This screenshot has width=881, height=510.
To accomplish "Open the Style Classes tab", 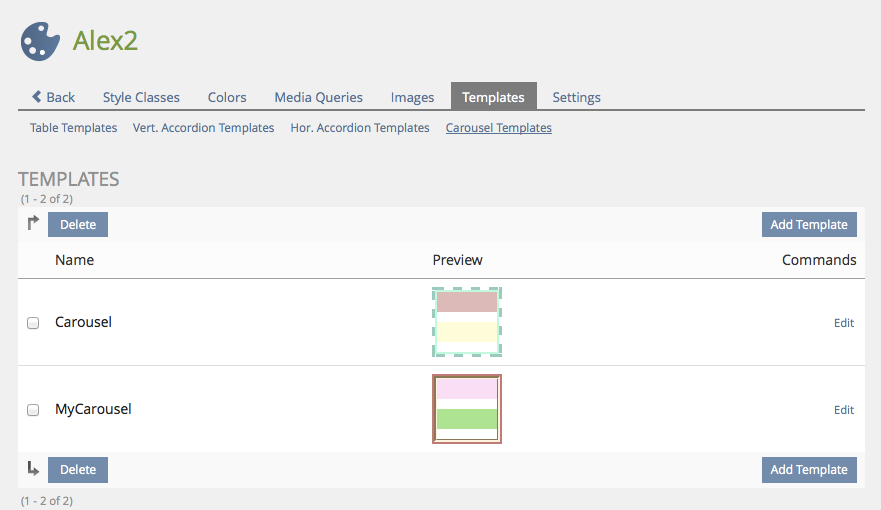I will tap(141, 97).
